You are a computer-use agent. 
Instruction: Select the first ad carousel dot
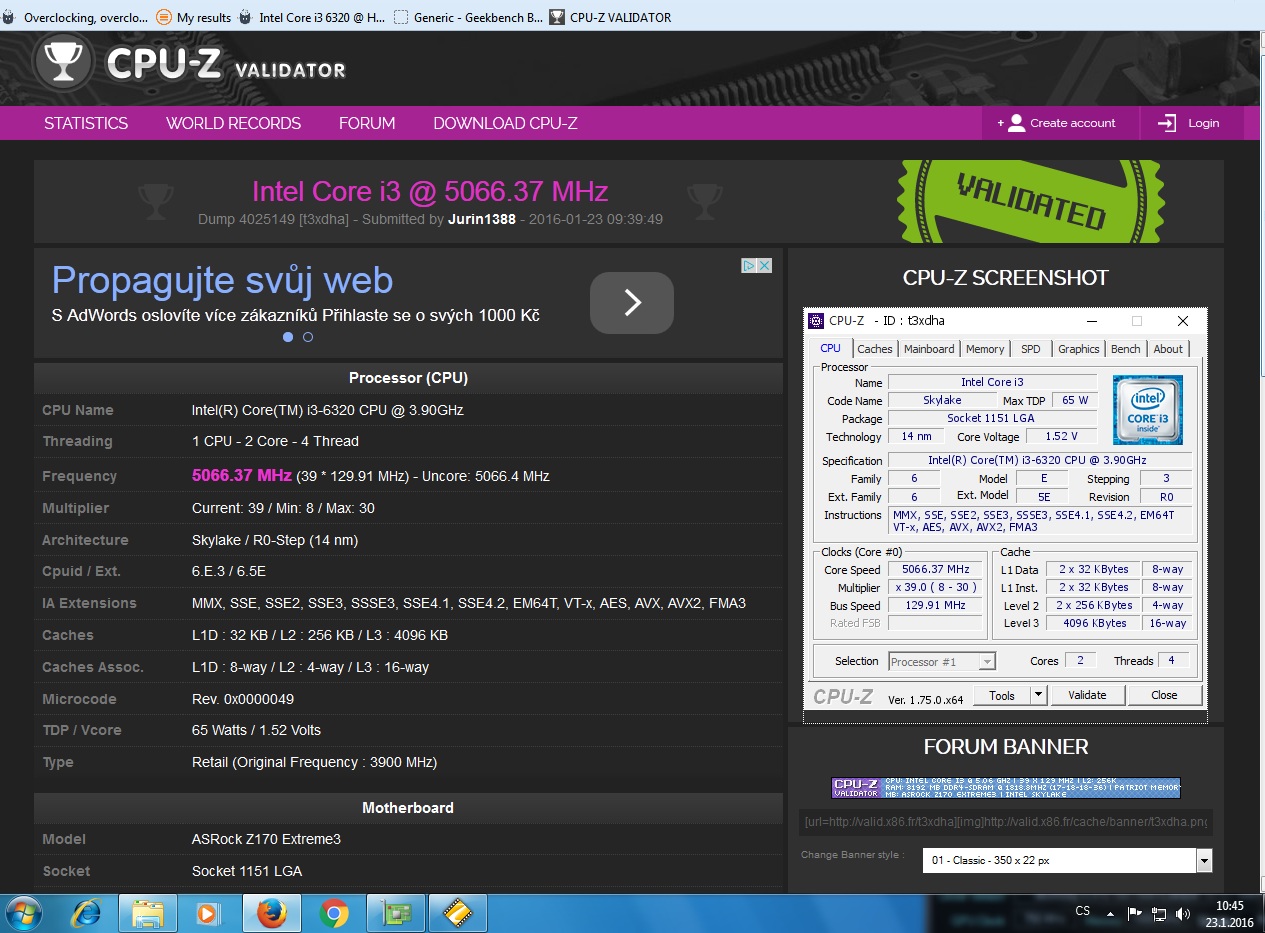tap(288, 337)
